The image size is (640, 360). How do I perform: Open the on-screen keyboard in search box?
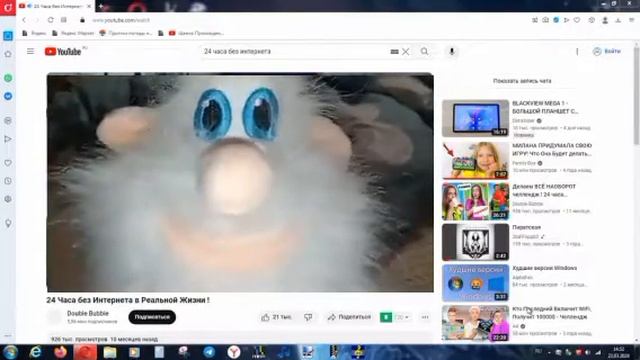[x=394, y=51]
